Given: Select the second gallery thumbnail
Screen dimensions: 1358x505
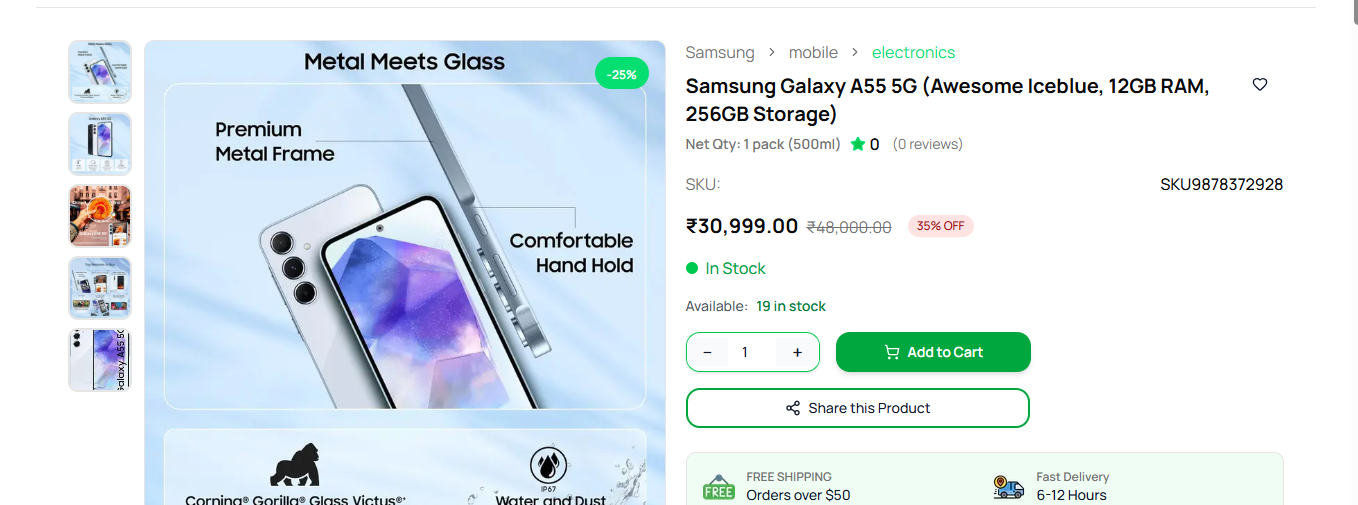Looking at the screenshot, I should (x=100, y=144).
